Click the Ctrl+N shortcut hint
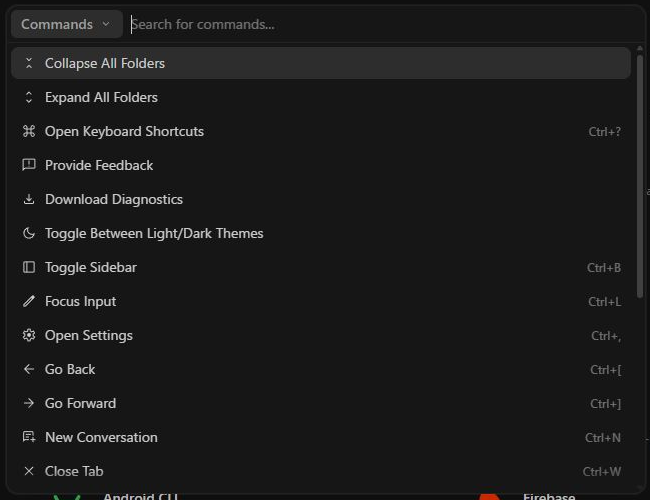Screen dimensions: 650x500 pos(603,438)
